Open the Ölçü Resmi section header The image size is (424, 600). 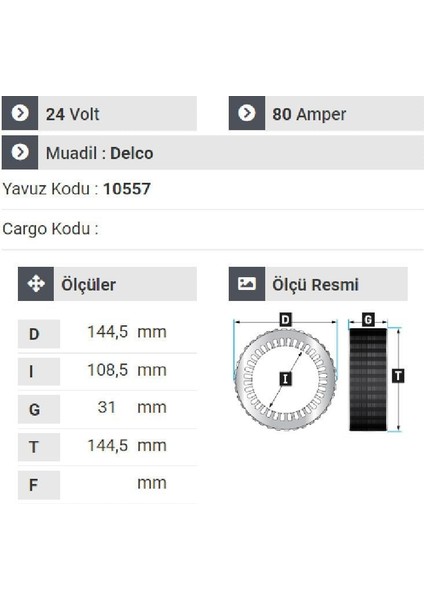pos(318,284)
